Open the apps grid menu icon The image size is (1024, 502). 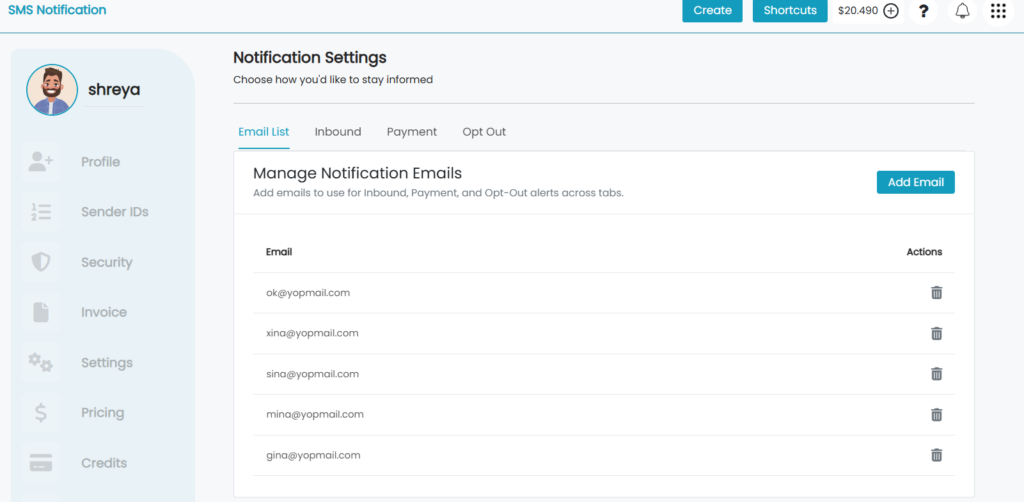point(998,10)
